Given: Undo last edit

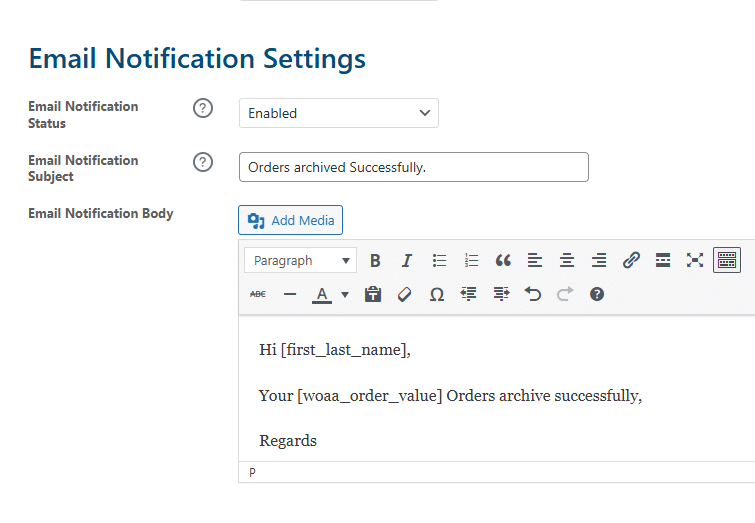Looking at the screenshot, I should point(533,294).
